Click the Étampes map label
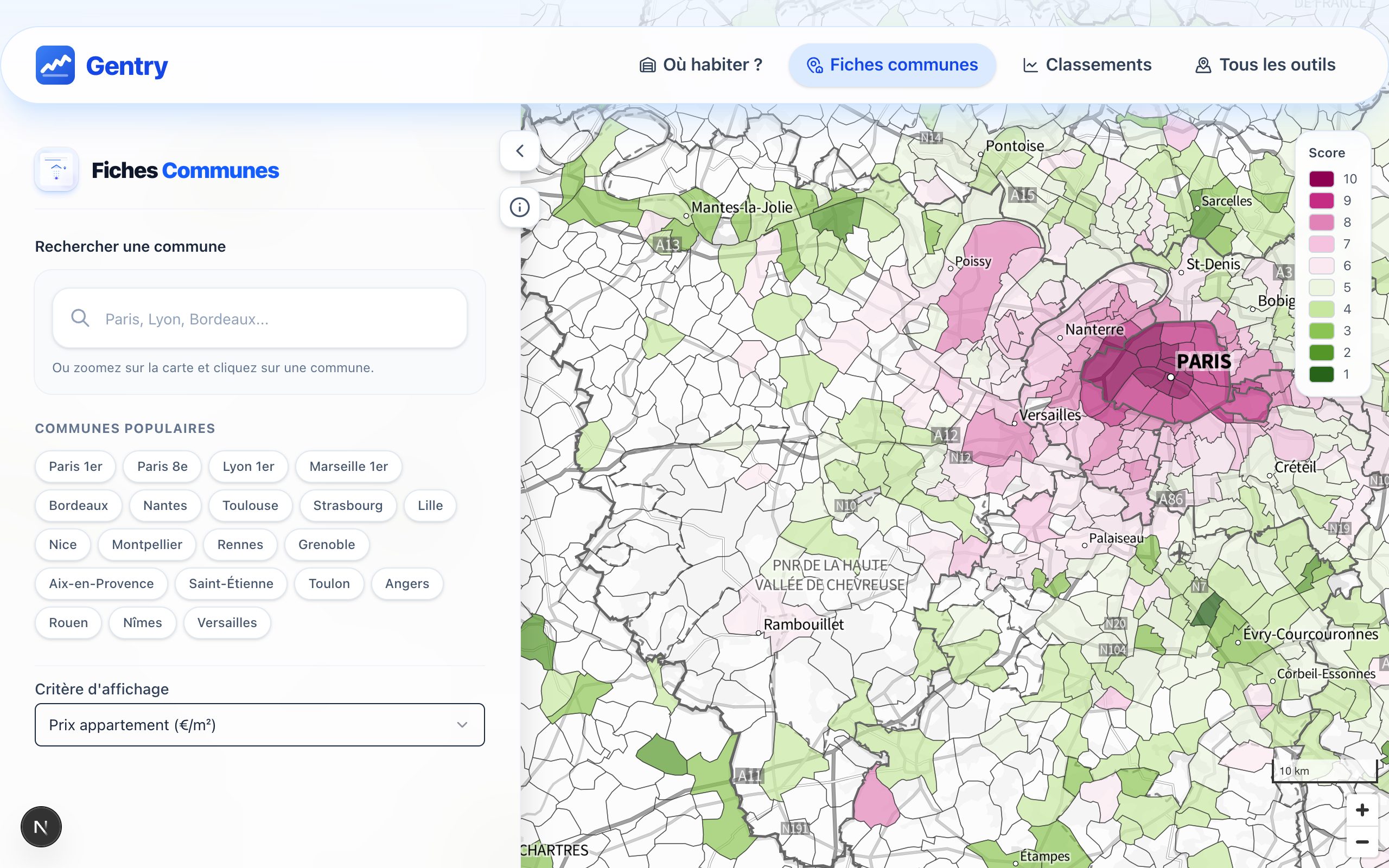 1044,856
